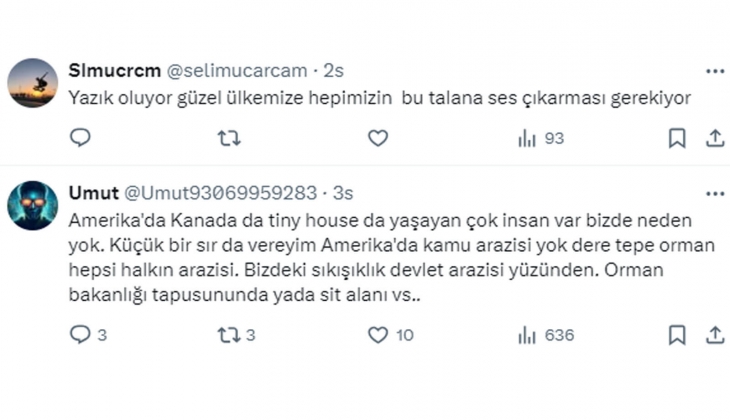
Task: Like Umut's tweet with 10 likes
Action: point(377,335)
